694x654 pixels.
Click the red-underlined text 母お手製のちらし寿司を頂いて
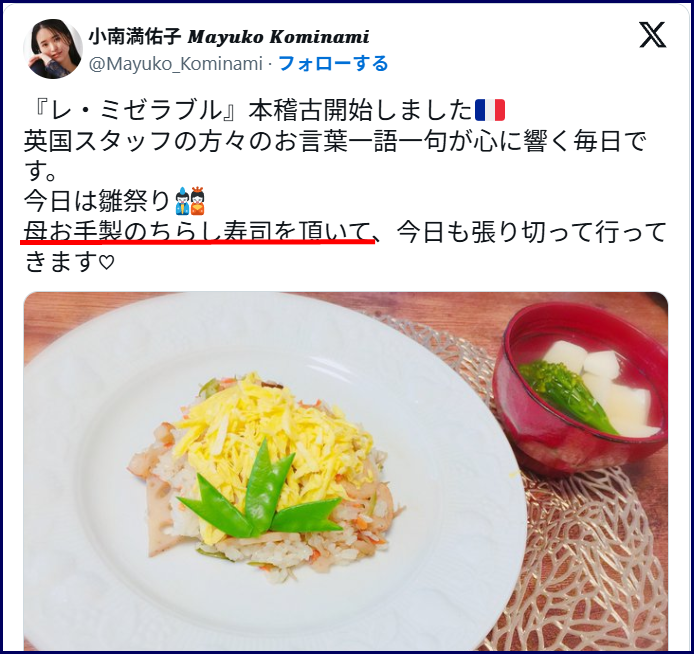(x=197, y=232)
